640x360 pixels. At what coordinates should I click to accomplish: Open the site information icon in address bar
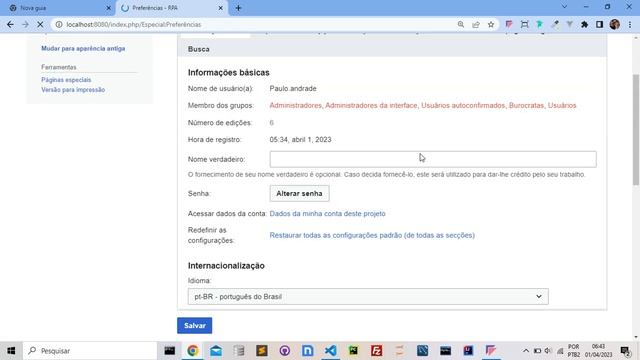[59, 24]
